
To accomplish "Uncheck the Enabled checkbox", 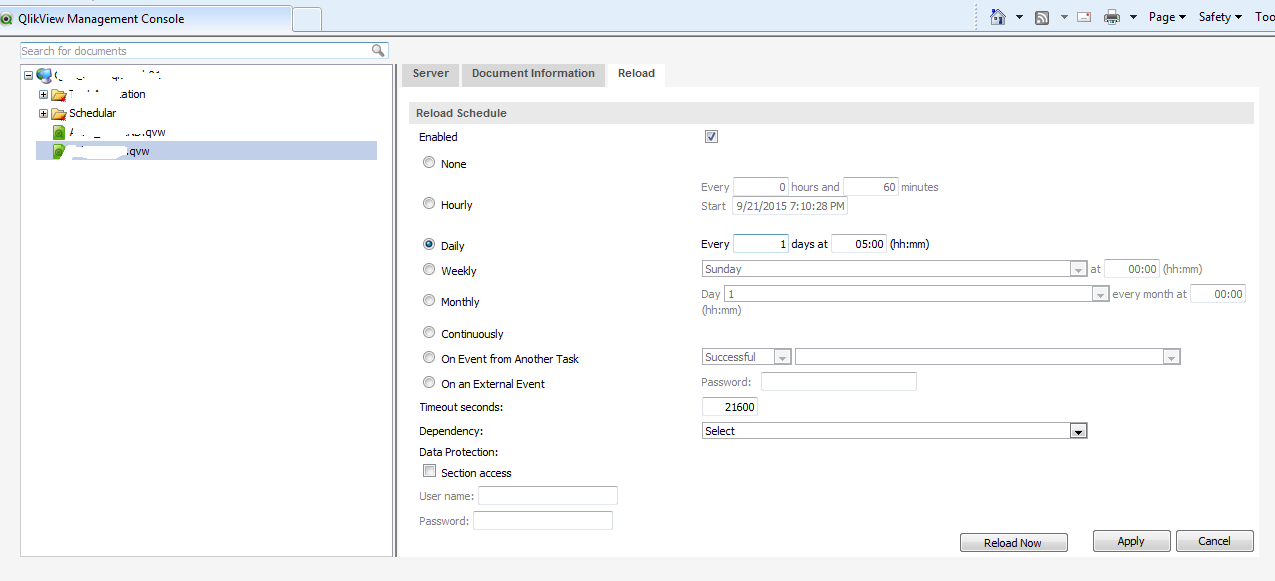I will click(x=712, y=137).
